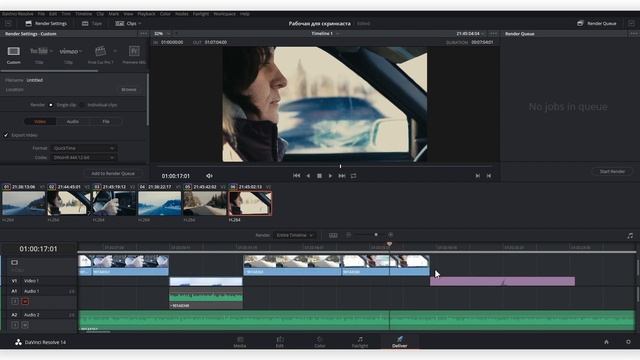Image resolution: width=640 pixels, height=360 pixels.
Task: Open the Format QuickTime dropdown
Action: (84, 148)
